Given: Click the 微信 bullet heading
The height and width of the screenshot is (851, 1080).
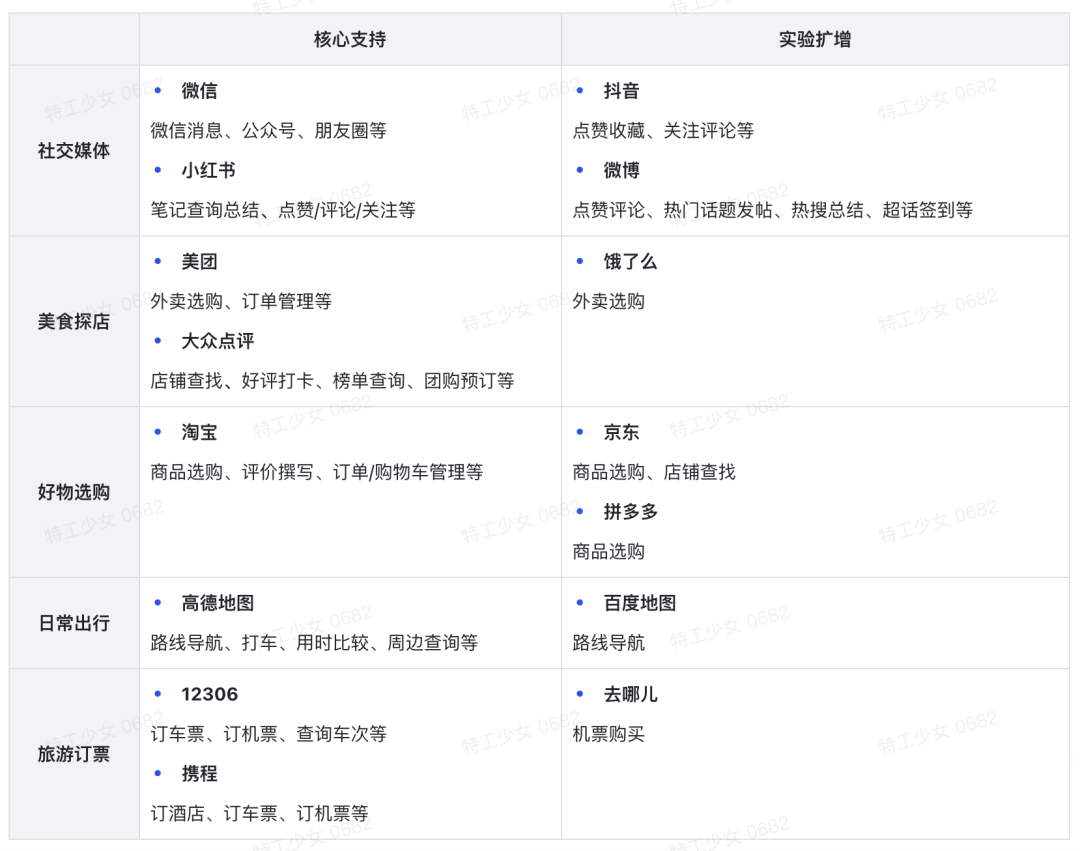Looking at the screenshot, I should click(x=199, y=91).
